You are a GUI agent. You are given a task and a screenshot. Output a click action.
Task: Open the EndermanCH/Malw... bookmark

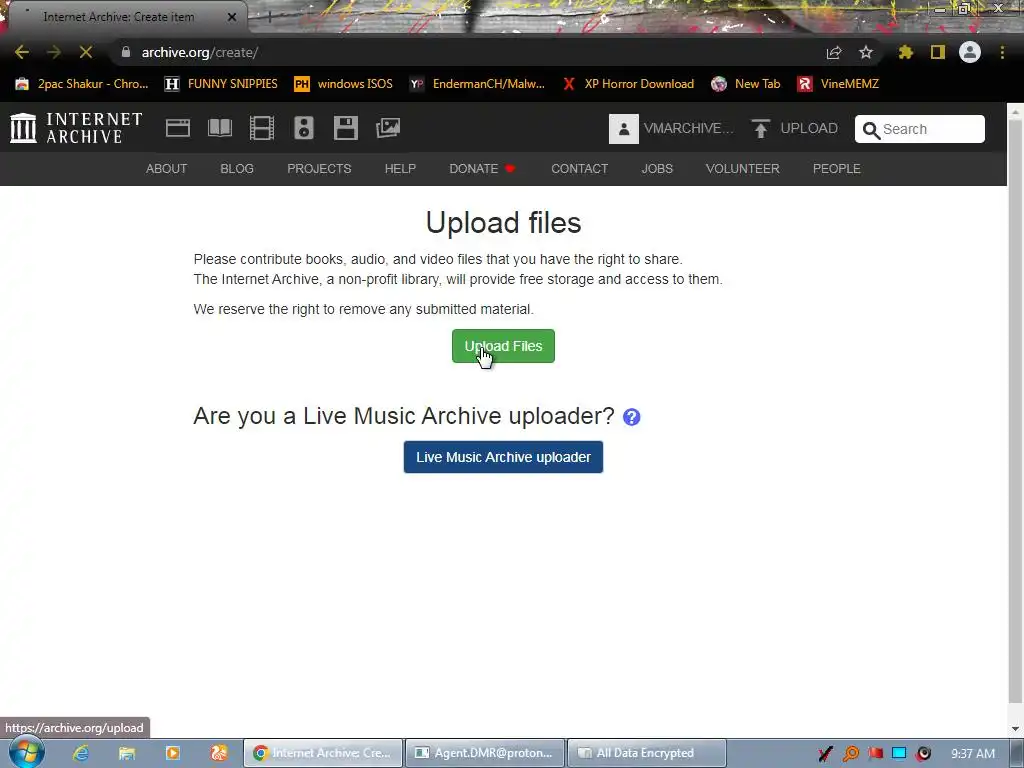point(477,84)
